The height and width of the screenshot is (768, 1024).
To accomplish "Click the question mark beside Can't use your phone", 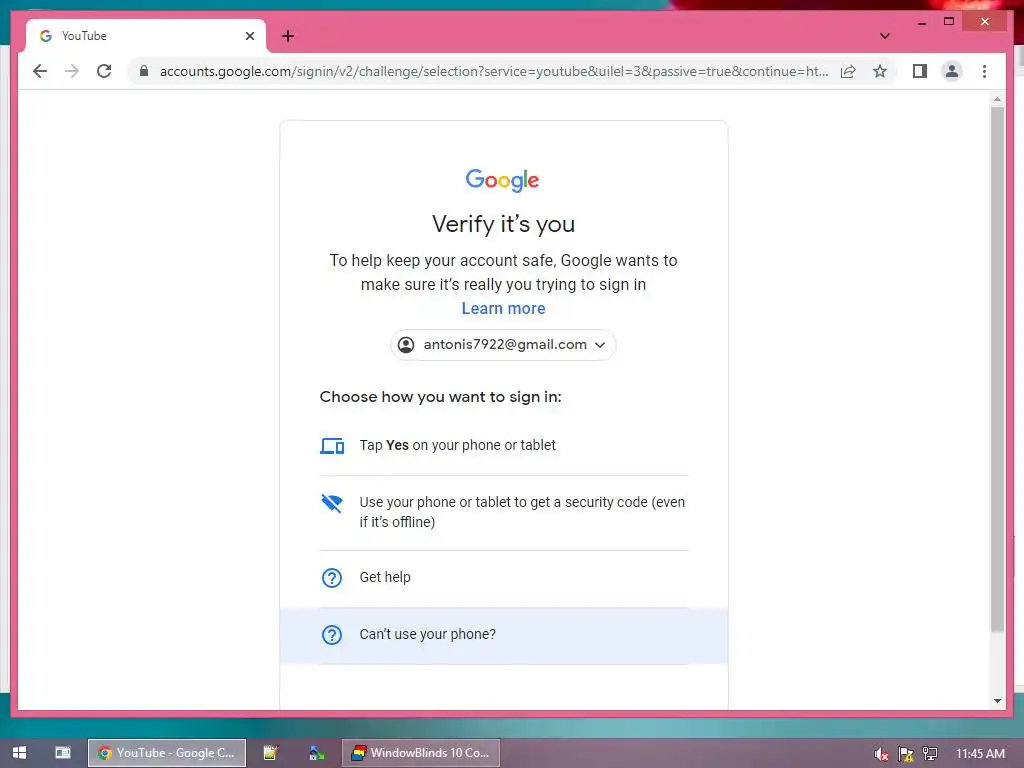I will pyautogui.click(x=332, y=635).
